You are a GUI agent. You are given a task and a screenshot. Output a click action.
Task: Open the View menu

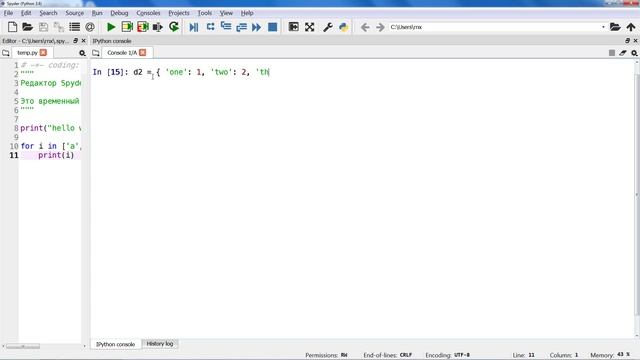click(x=226, y=13)
